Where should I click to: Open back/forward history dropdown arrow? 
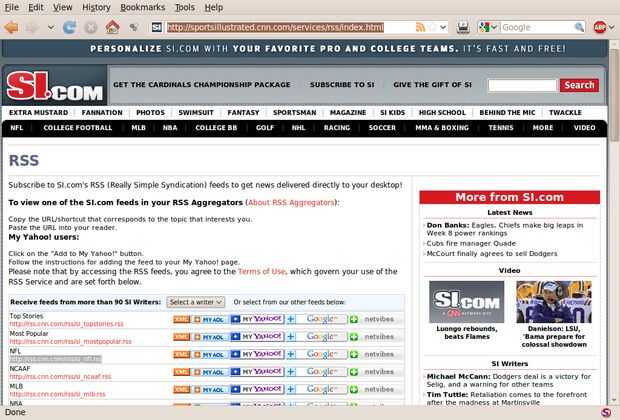coord(51,27)
